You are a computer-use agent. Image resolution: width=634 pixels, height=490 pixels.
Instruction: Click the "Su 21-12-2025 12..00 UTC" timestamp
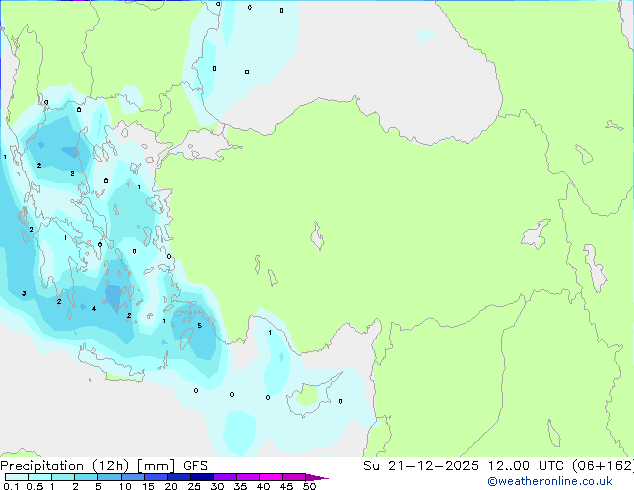pyautogui.click(x=466, y=466)
